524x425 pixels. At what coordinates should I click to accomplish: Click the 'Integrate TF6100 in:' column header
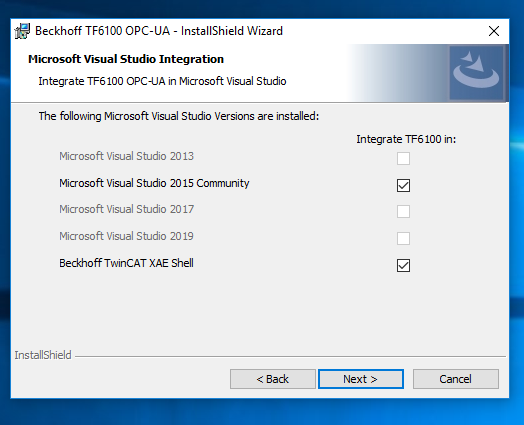point(406,139)
